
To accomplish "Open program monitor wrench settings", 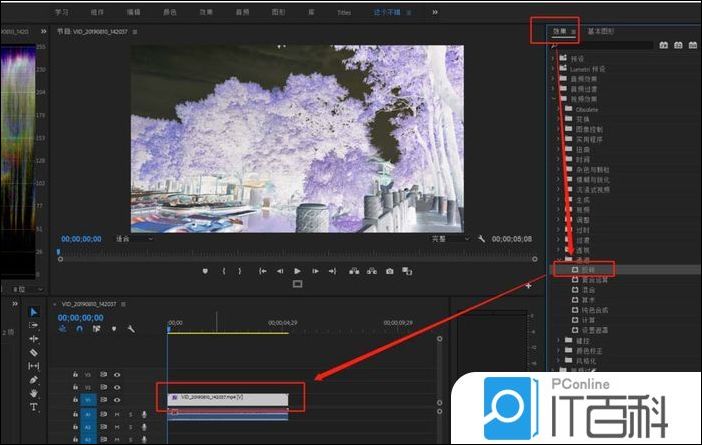I will (482, 239).
